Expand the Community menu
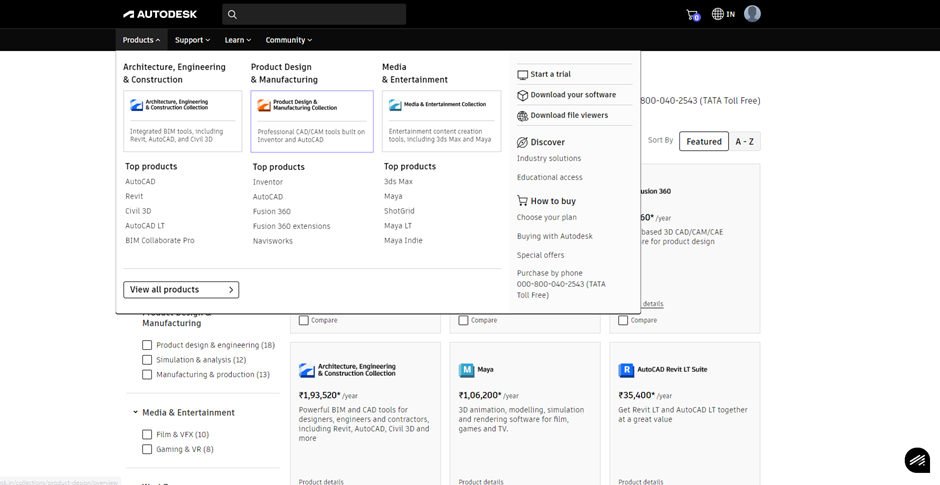The height and width of the screenshot is (485, 940). coord(288,40)
